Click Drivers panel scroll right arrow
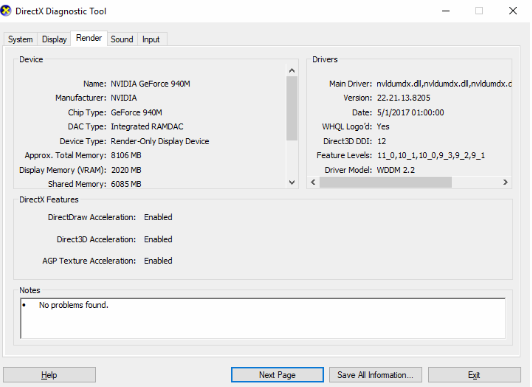Image resolution: width=532 pixels, height=387 pixels. [x=505, y=182]
